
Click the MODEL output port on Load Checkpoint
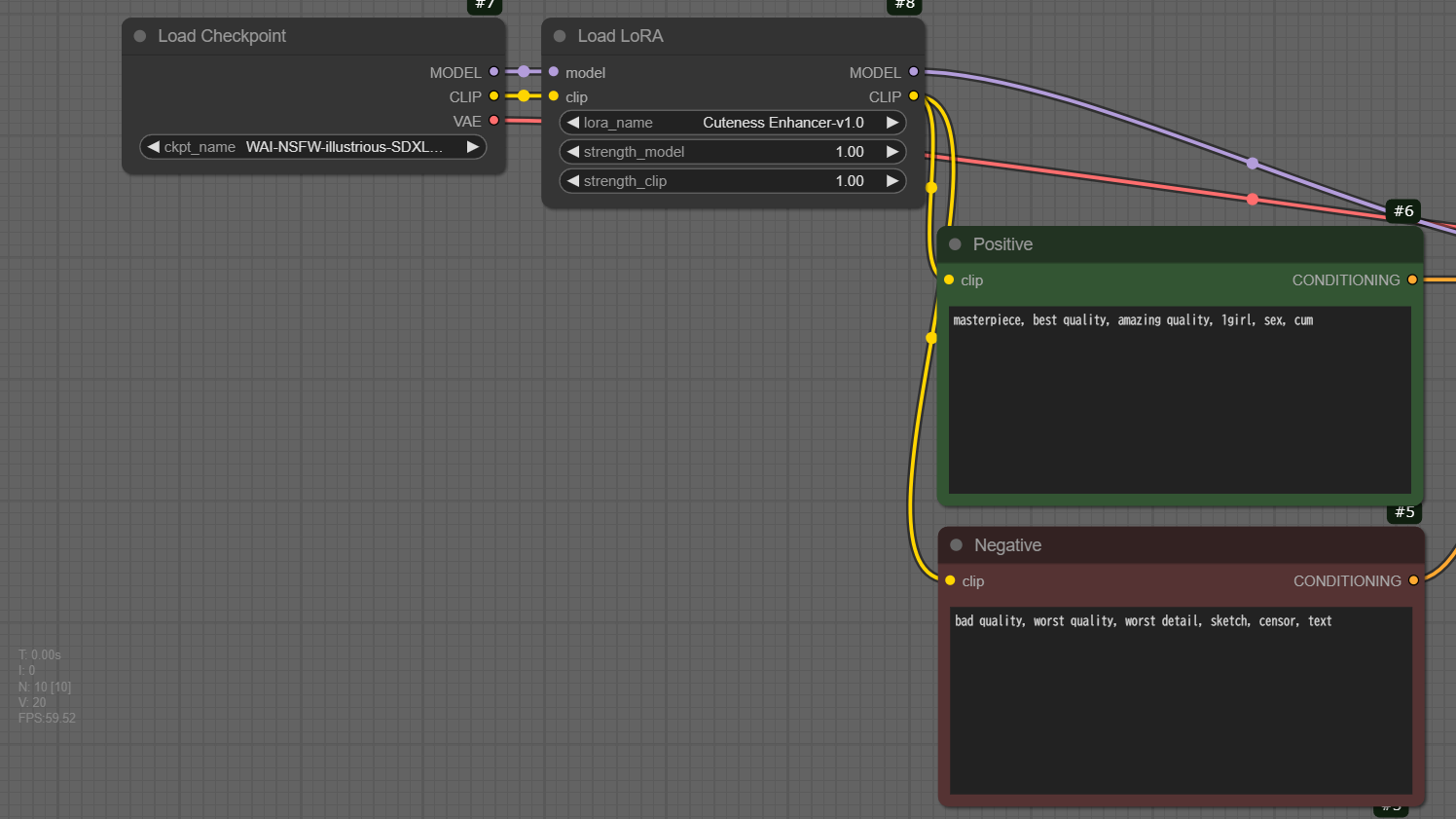(x=493, y=72)
